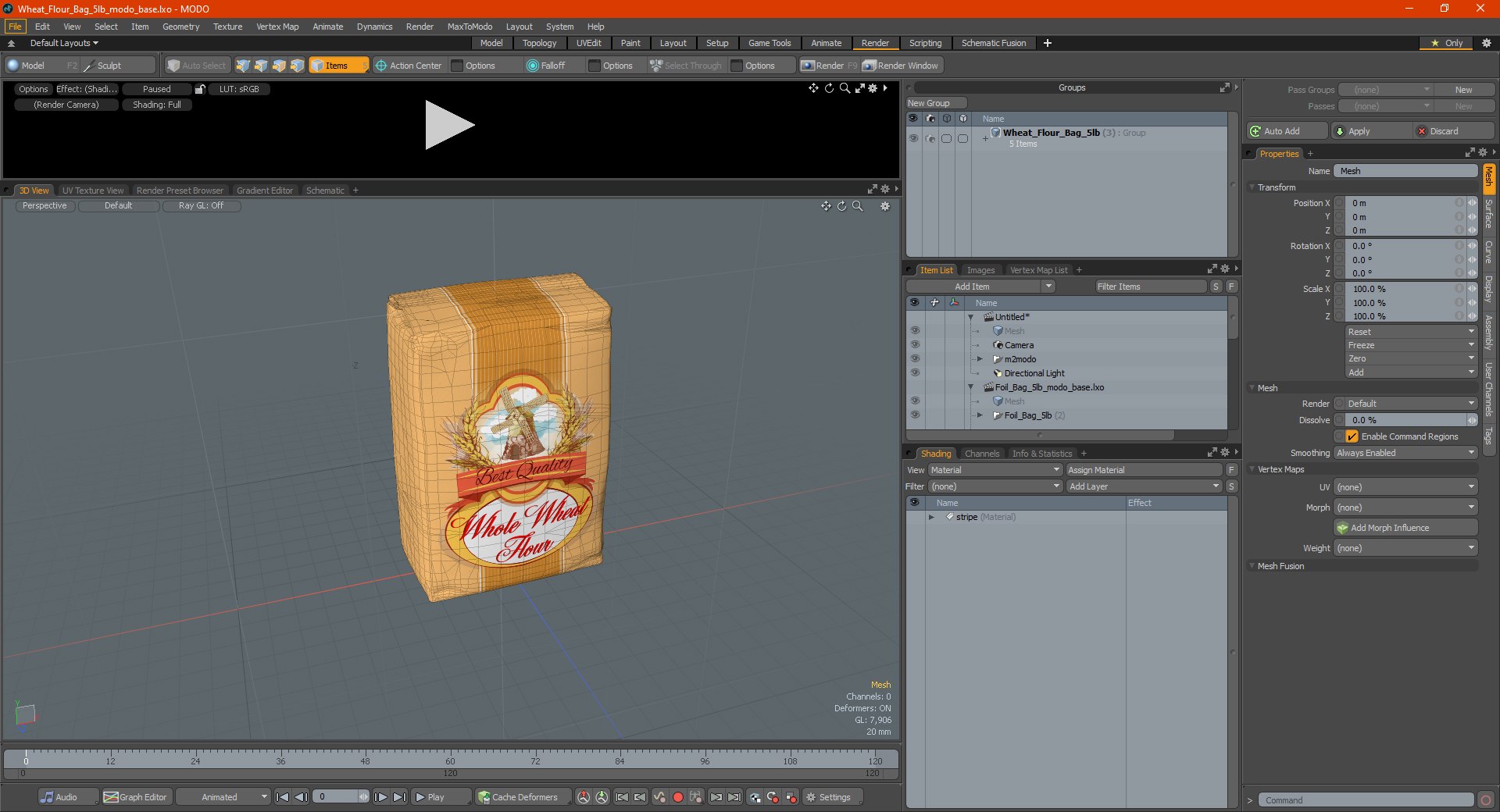Click frame 60 on the timeline ruler

pos(450,760)
